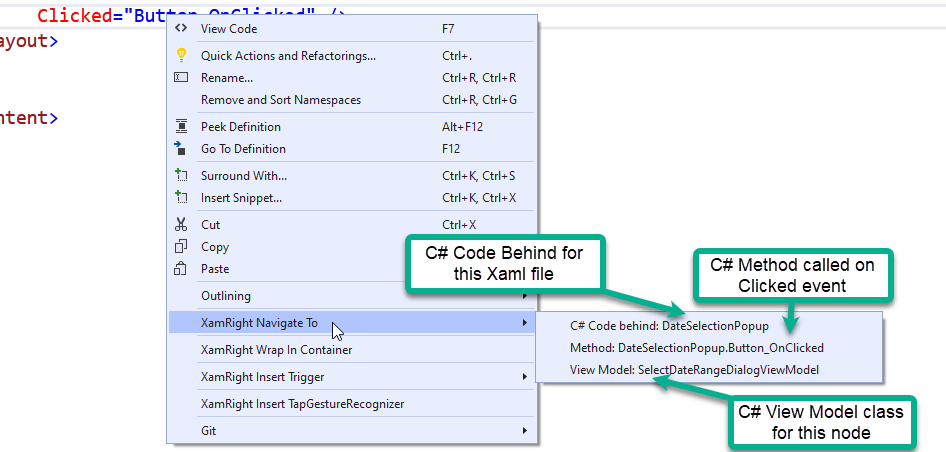Viewport: 946px width, 452px height.
Task: Choose Insert Snippet... entry
Action: tap(351, 197)
